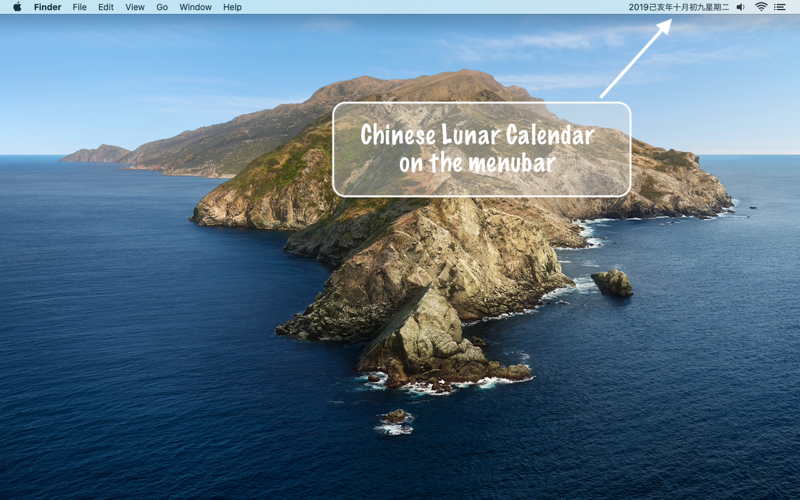Open the Go menu
The height and width of the screenshot is (500, 800).
(x=162, y=7)
